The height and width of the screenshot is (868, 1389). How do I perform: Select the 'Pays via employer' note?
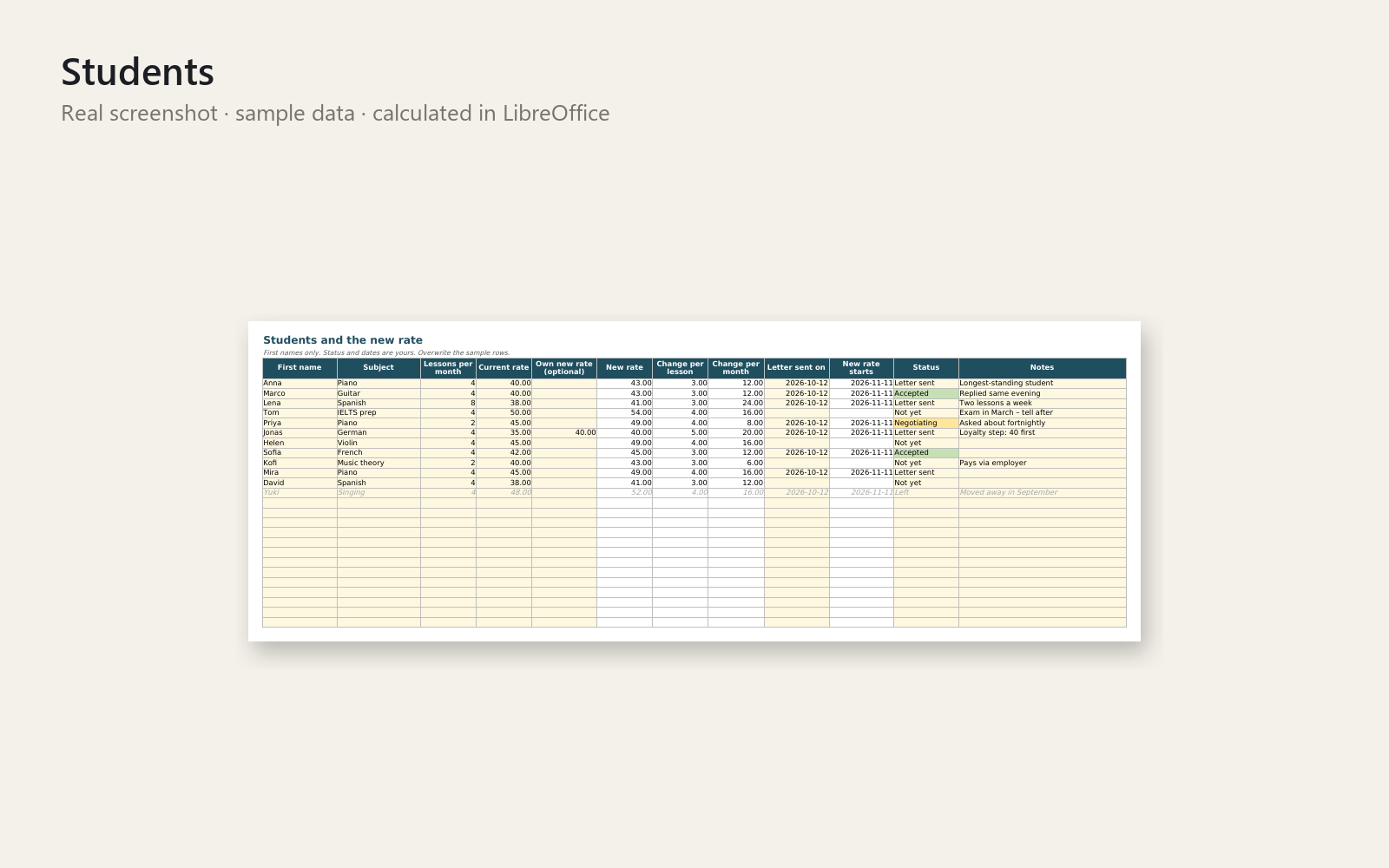click(1043, 464)
